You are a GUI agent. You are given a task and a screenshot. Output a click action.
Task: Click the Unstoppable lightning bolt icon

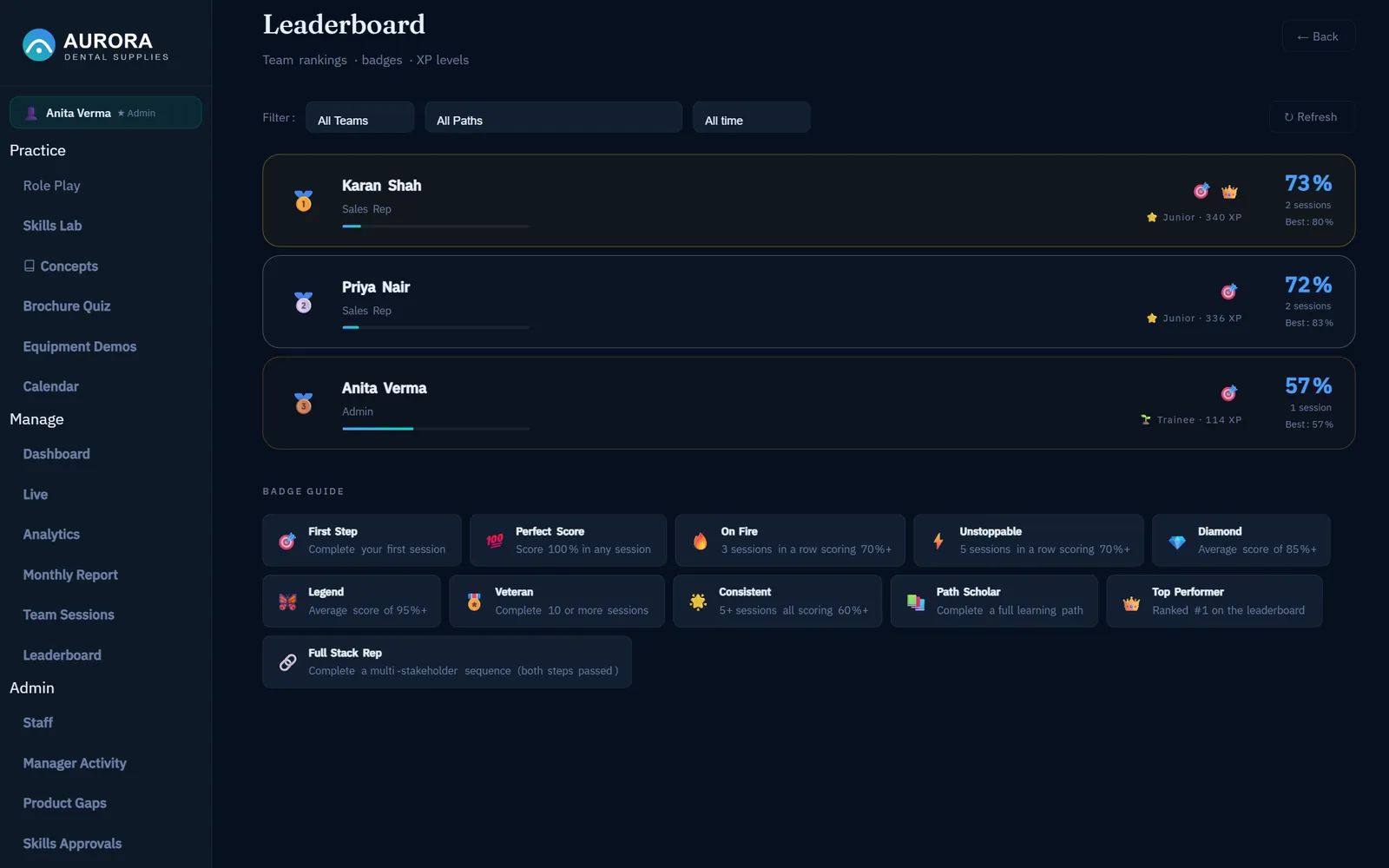pos(938,541)
